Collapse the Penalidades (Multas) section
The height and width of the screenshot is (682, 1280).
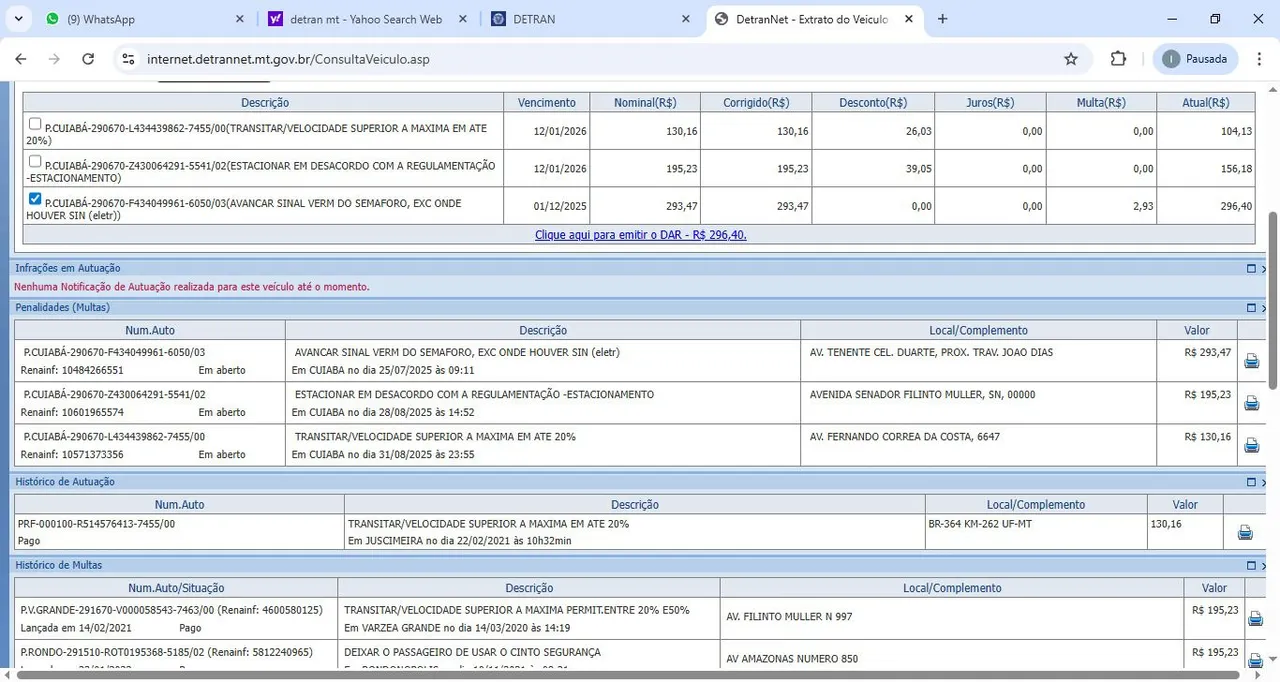coord(1250,308)
